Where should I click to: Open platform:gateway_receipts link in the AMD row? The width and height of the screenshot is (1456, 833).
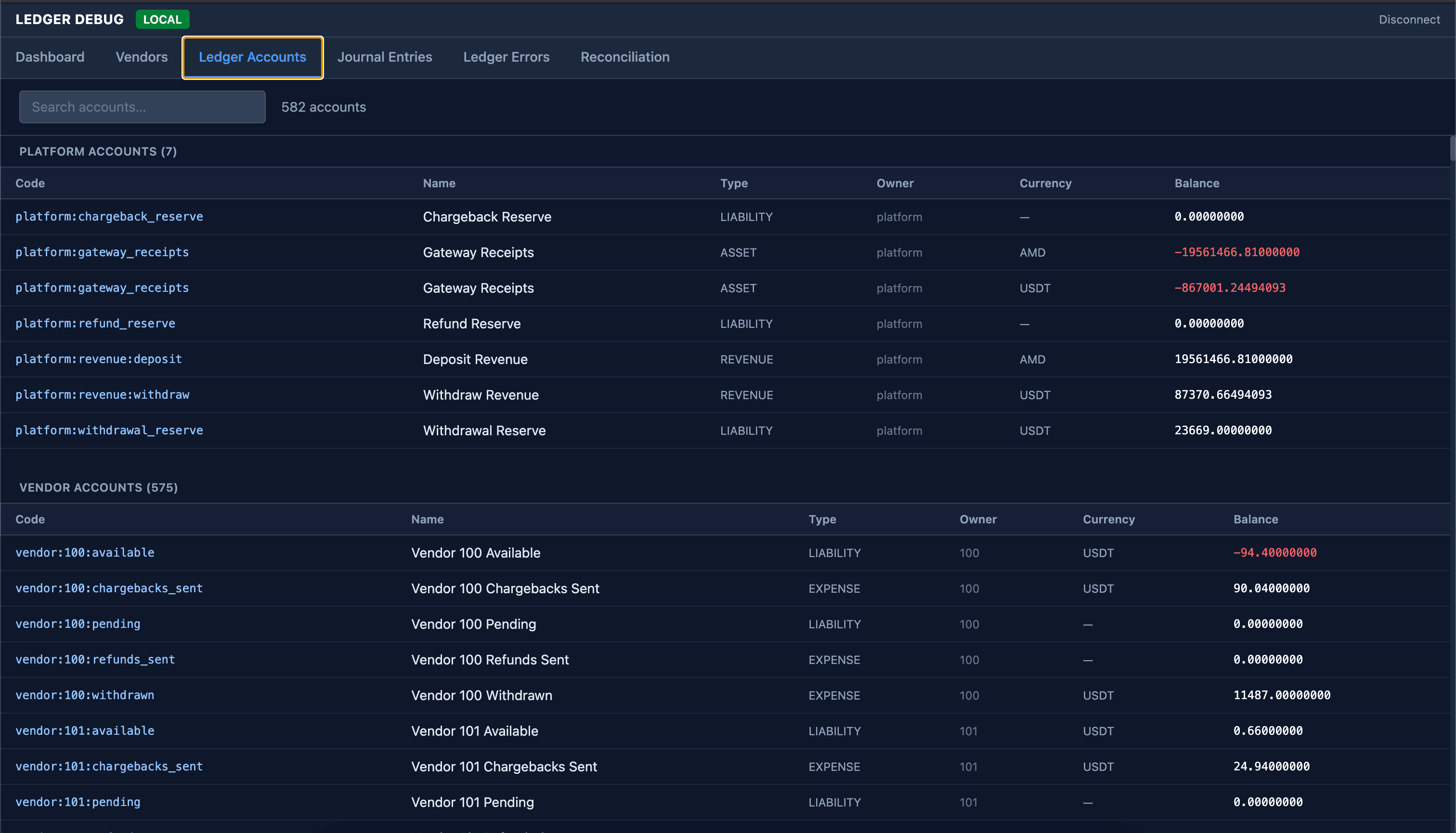point(102,252)
